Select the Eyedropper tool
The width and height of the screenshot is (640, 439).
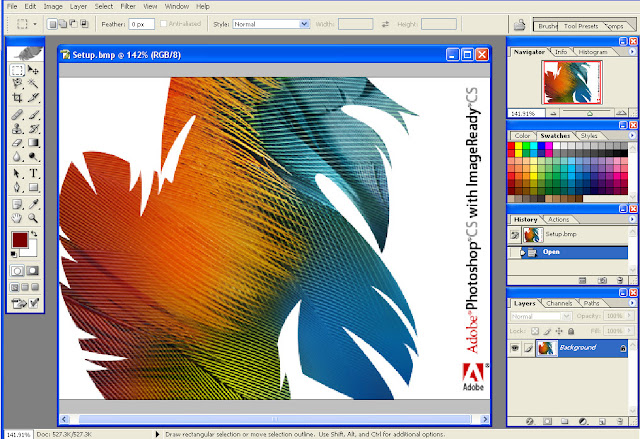[33, 204]
